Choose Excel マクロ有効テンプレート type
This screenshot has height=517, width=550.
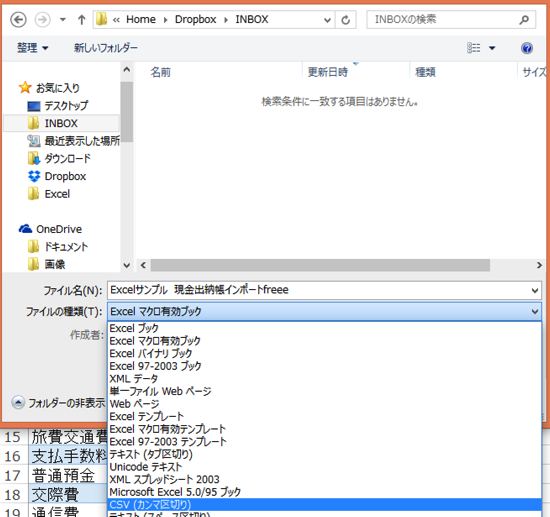point(324,429)
